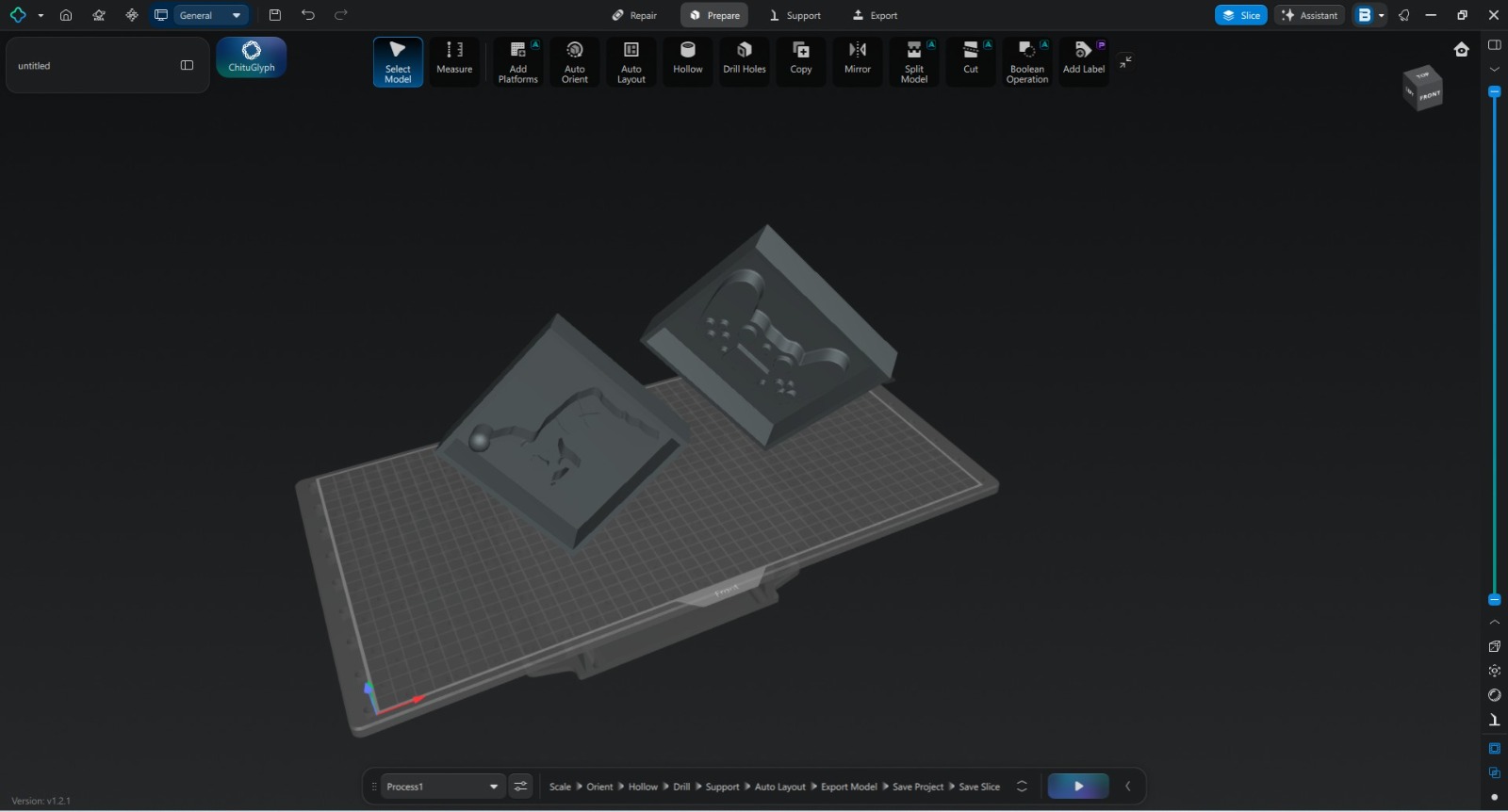Screen dimensions: 1508x812
Task: Click the Hollow step in process bar
Action: click(643, 787)
